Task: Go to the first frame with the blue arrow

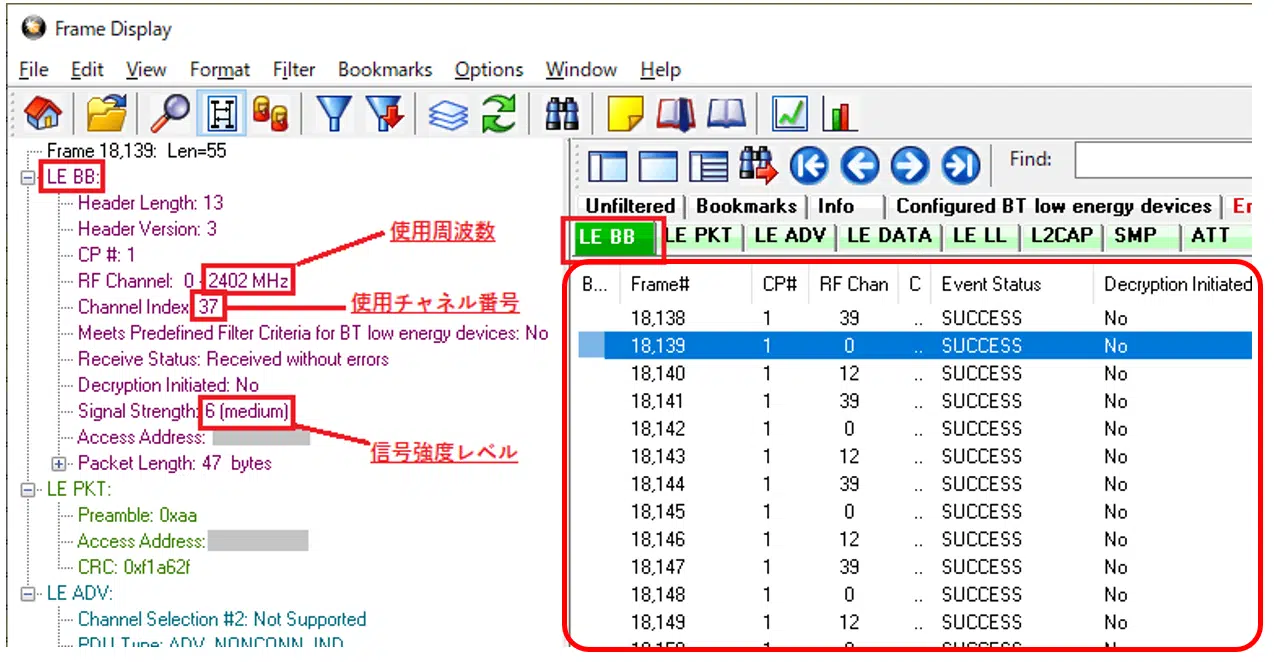Action: pyautogui.click(x=809, y=166)
